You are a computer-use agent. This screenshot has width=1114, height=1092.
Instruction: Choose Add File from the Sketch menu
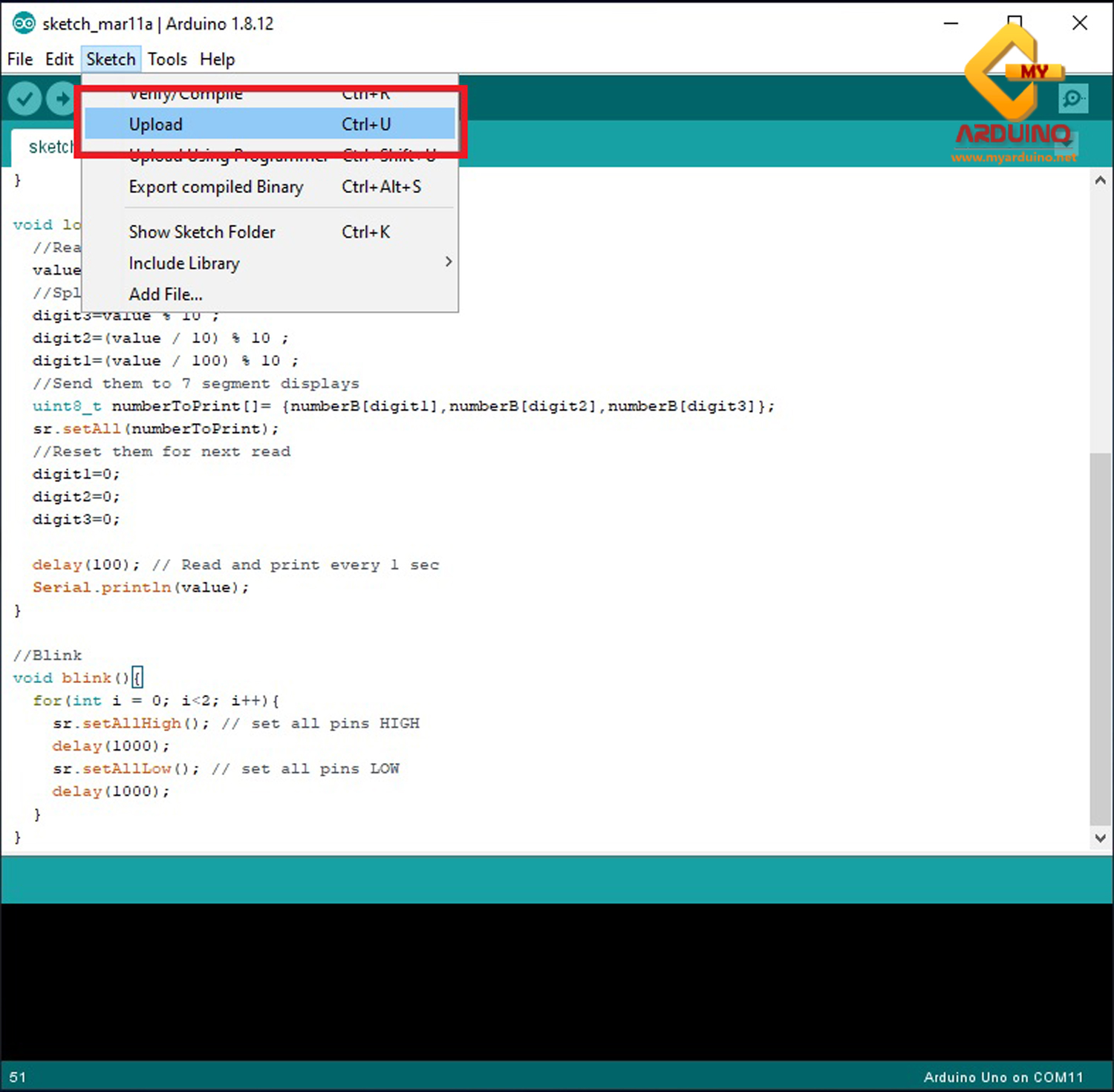pos(165,294)
